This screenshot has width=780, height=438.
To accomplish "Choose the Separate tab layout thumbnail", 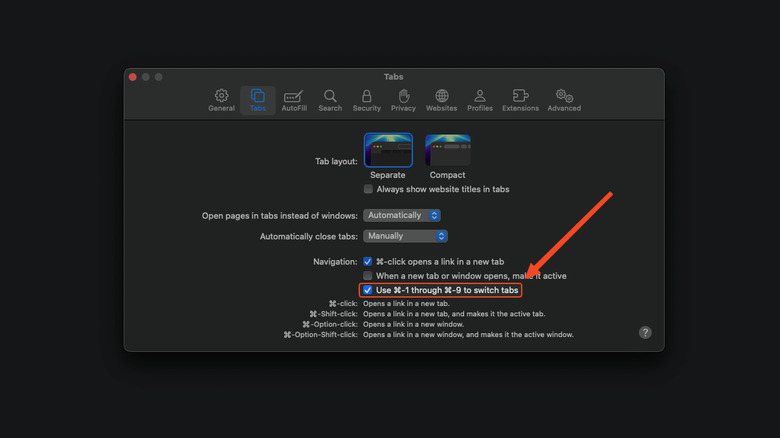I will [x=388, y=150].
